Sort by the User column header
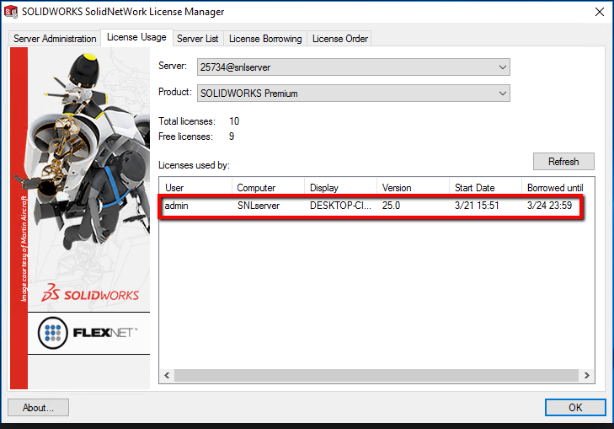 pyautogui.click(x=196, y=187)
